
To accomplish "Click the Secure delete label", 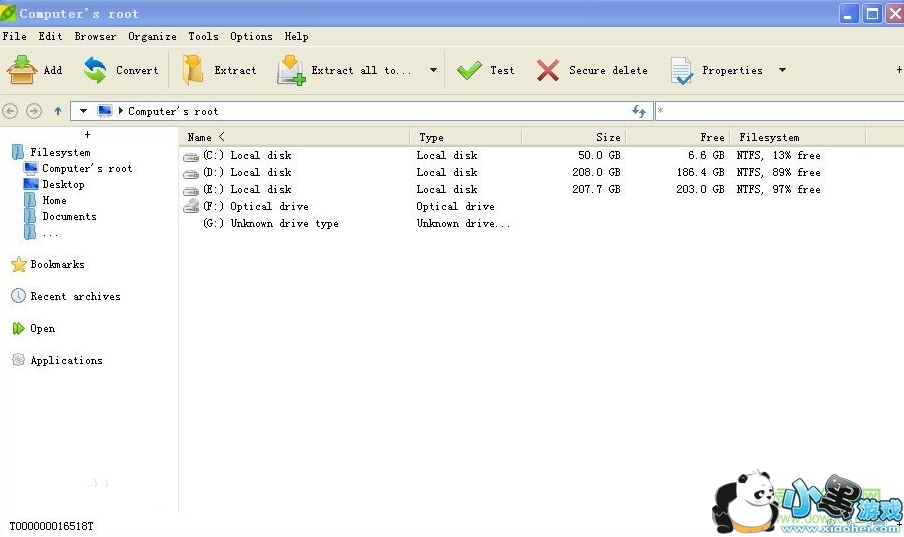I will pyautogui.click(x=608, y=70).
